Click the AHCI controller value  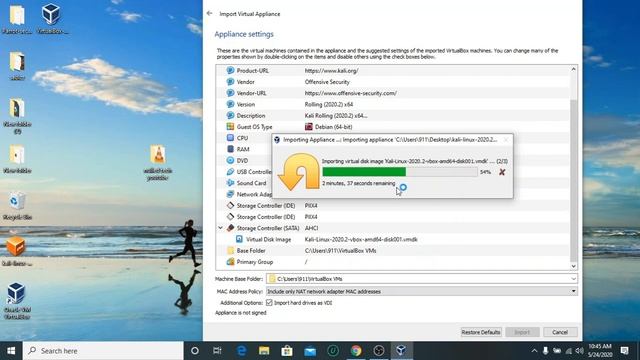pyautogui.click(x=311, y=228)
